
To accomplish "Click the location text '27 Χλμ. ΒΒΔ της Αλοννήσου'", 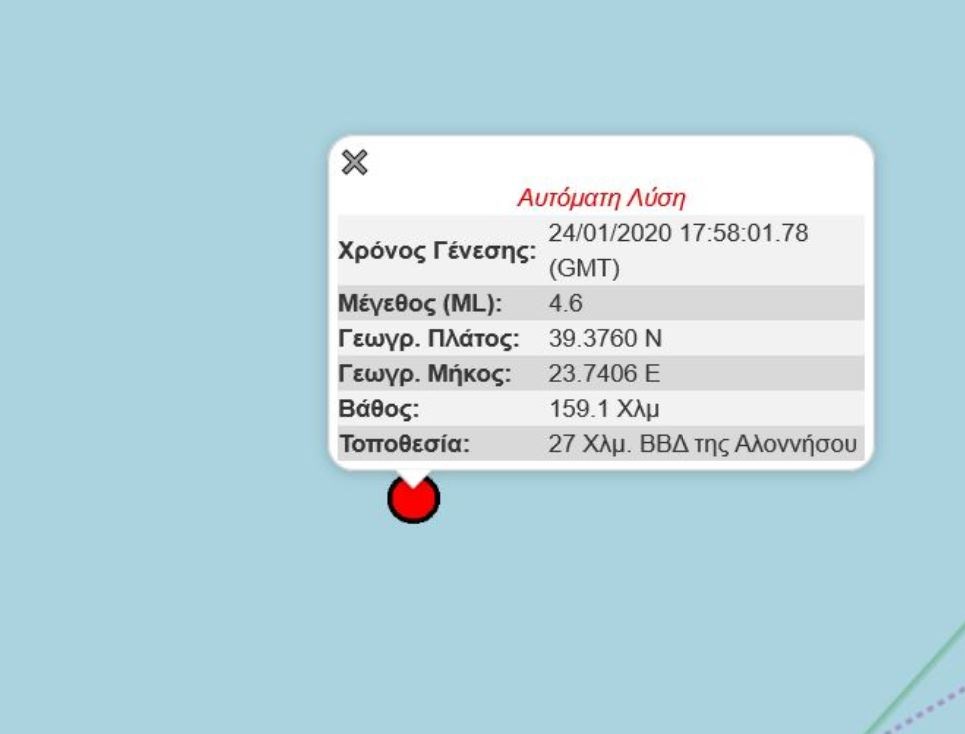I will coord(703,444).
